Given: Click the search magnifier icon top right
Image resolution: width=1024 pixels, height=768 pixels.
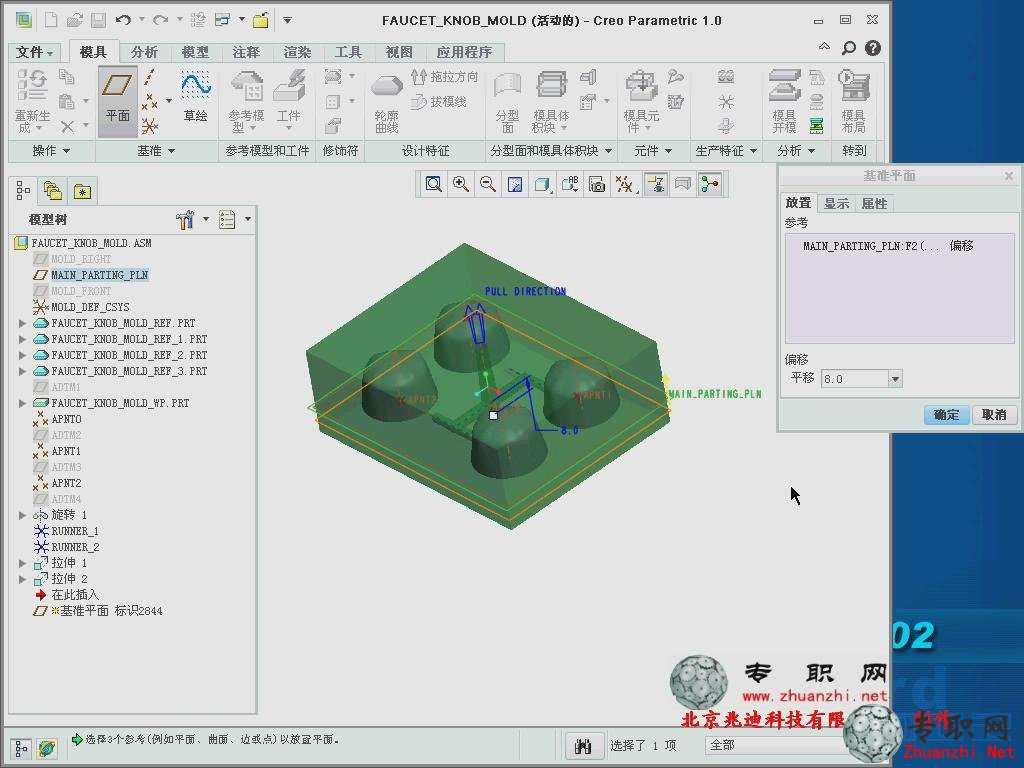Looking at the screenshot, I should tap(848, 48).
